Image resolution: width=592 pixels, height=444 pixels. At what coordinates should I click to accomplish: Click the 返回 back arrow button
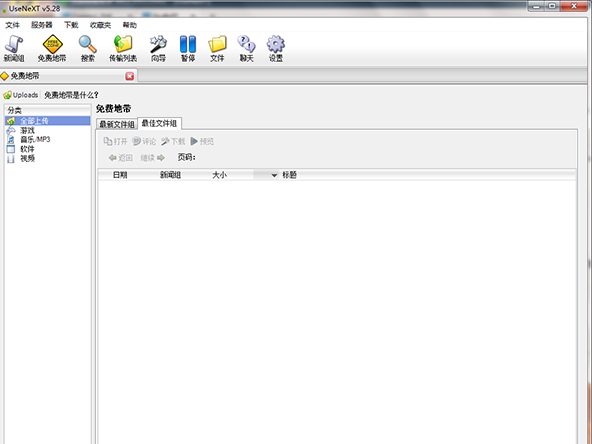click(120, 157)
